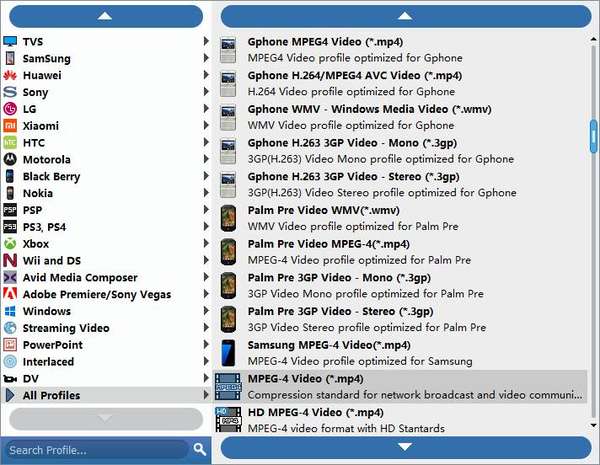This screenshot has height=465, width=600.
Task: Open the Interlaced category
Action: pos(106,361)
